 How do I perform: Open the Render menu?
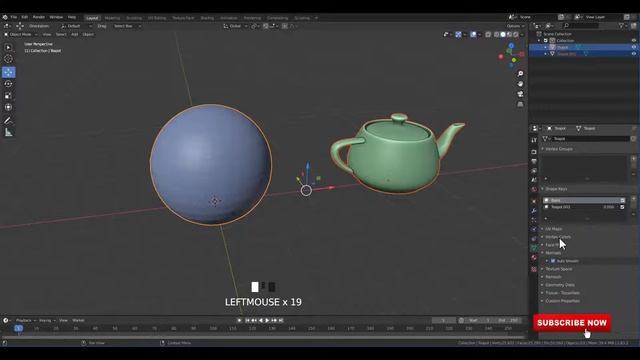(39, 17)
